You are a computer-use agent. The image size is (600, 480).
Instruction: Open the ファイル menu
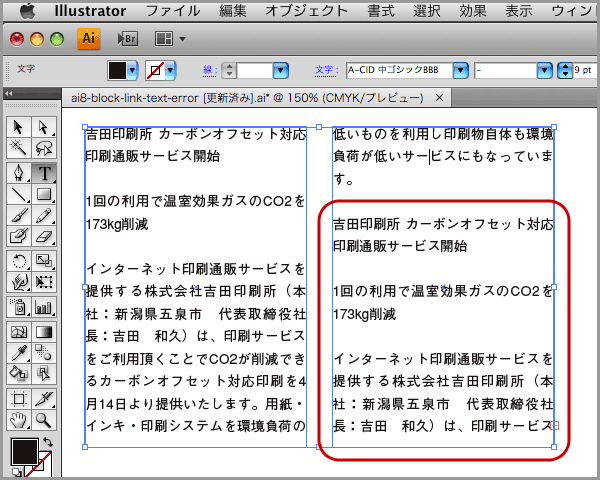[x=173, y=11]
